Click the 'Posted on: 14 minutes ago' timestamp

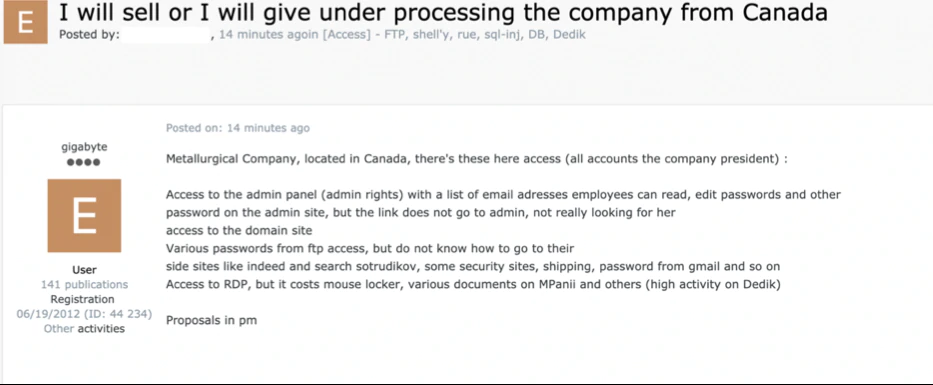(238, 128)
